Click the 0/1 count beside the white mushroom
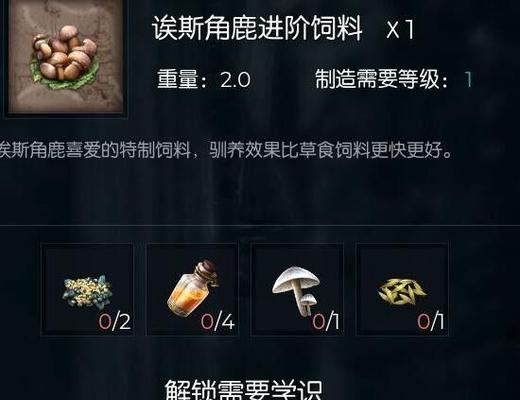The height and width of the screenshot is (400, 520). pos(326,322)
